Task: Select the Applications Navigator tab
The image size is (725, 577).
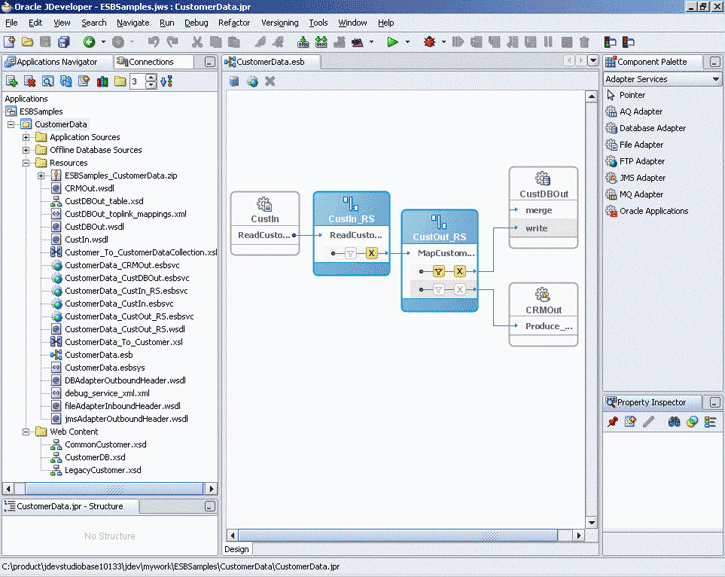Action: 57,61
